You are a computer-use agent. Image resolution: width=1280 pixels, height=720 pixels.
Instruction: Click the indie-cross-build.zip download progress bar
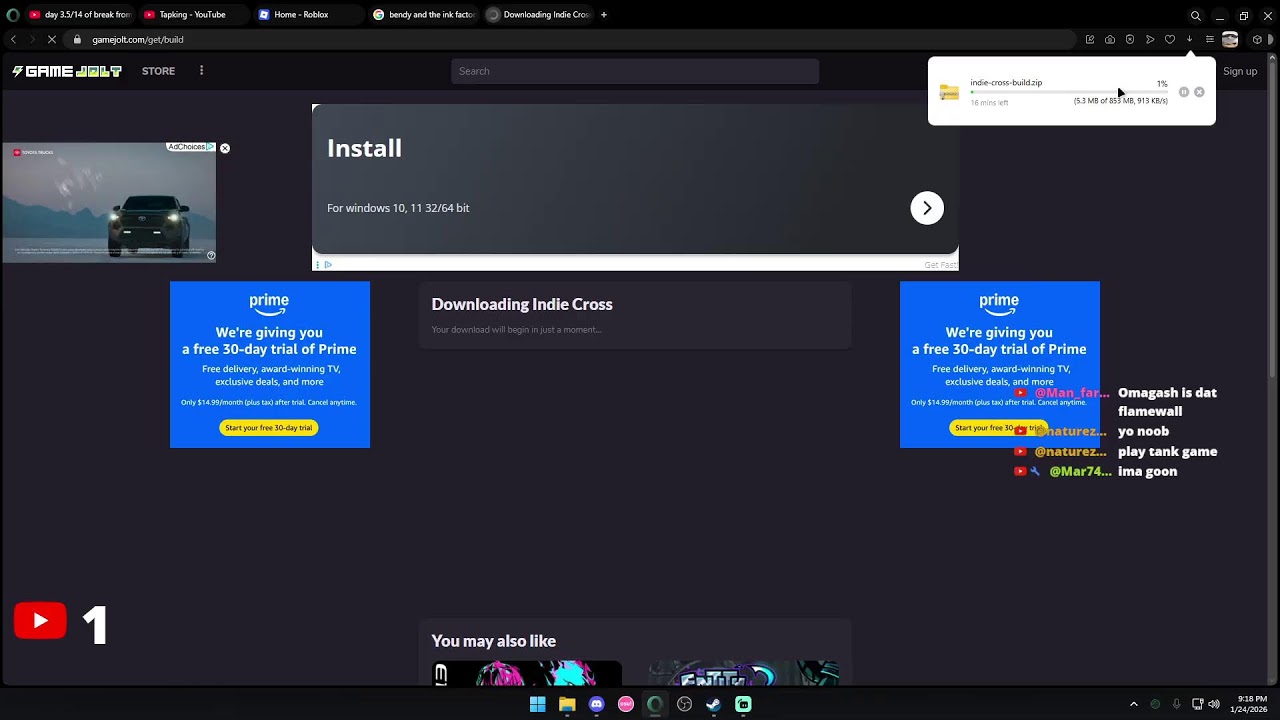point(1069,92)
